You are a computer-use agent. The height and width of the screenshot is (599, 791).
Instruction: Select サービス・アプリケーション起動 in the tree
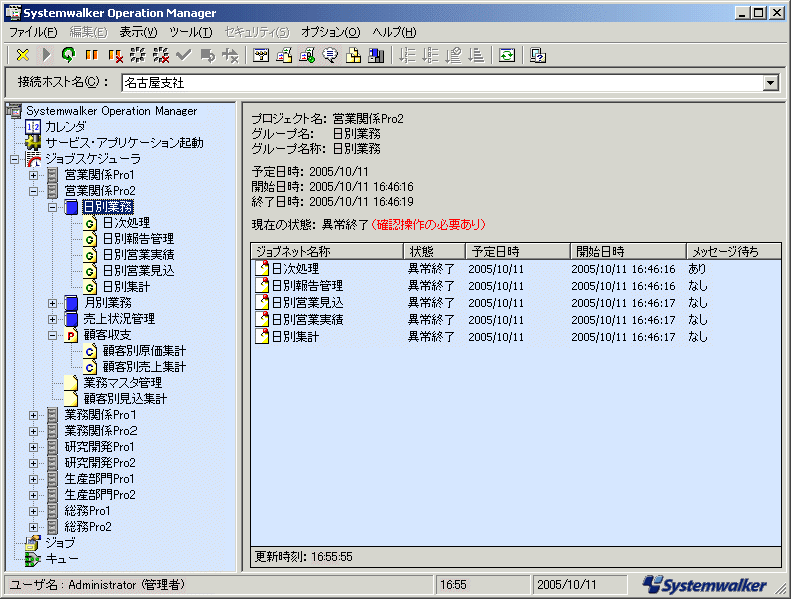tap(124, 143)
